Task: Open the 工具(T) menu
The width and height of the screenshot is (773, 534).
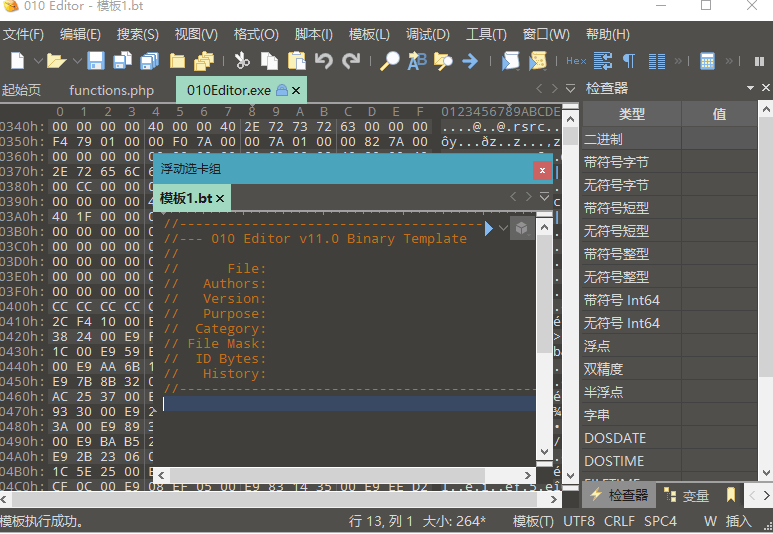Action: (x=487, y=35)
